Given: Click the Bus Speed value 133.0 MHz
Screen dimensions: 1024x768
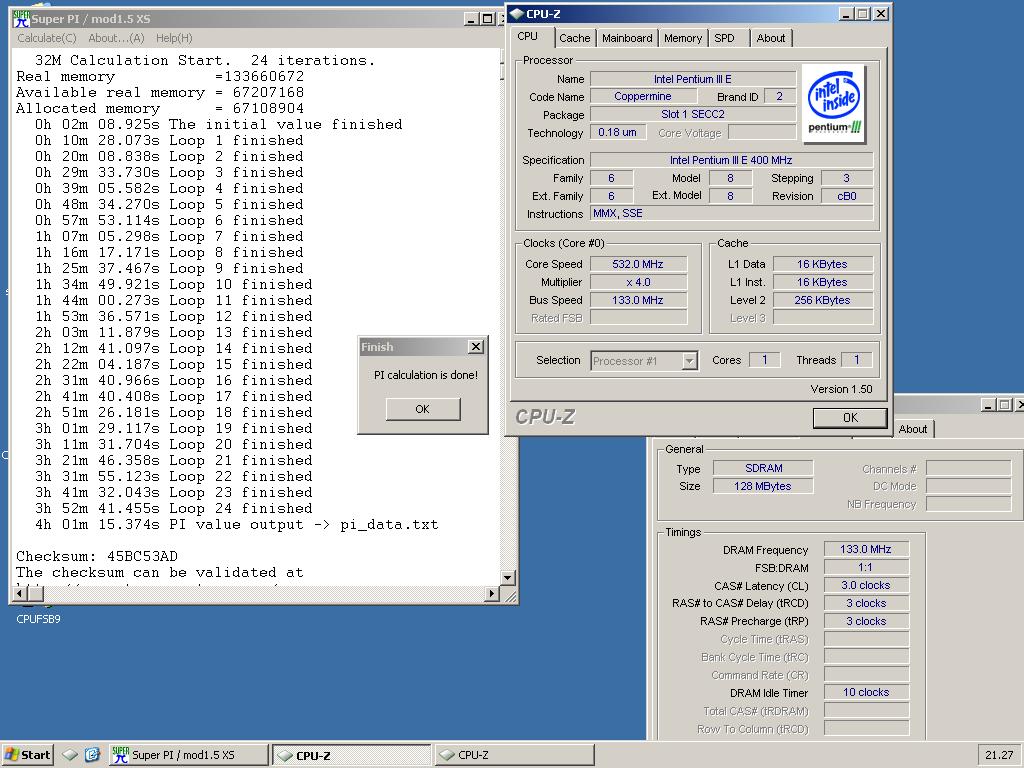Looking at the screenshot, I should (x=638, y=300).
